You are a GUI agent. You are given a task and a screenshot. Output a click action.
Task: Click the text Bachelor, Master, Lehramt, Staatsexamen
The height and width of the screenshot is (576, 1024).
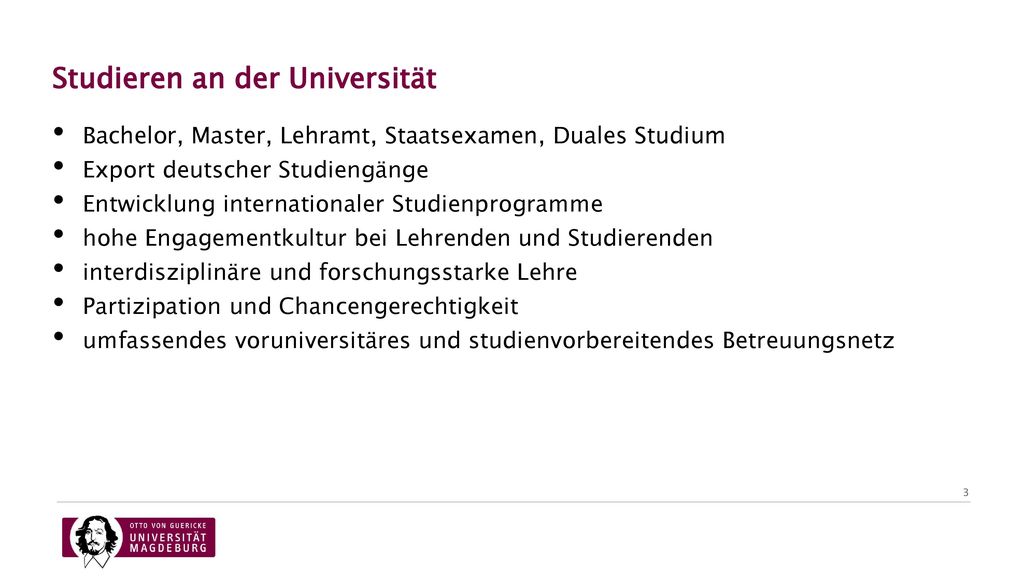pos(313,136)
